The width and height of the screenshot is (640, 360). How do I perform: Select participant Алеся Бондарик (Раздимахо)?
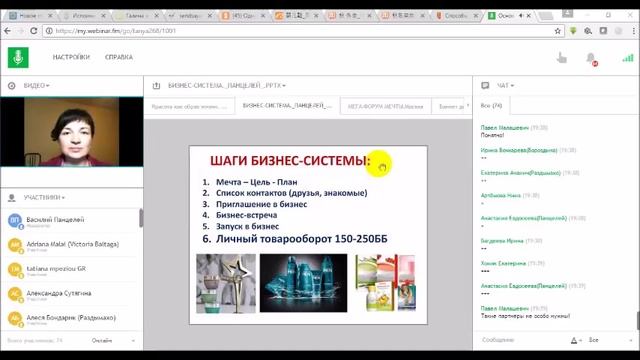click(x=70, y=319)
